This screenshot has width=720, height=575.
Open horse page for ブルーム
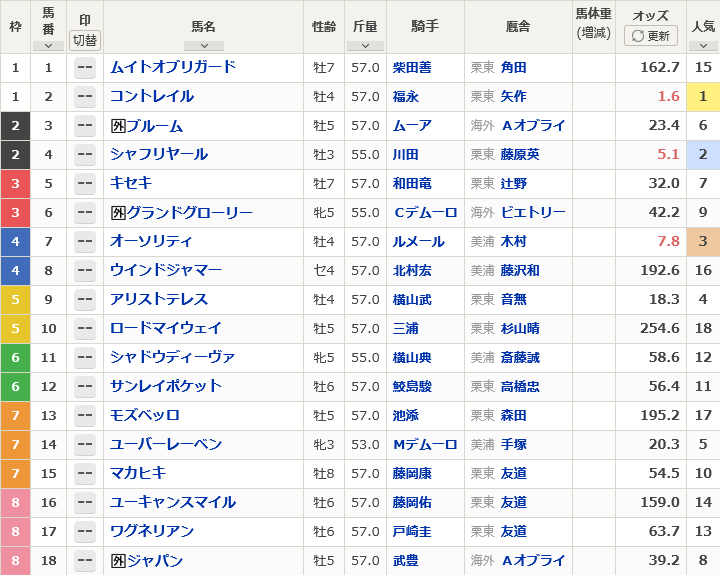coord(154,125)
